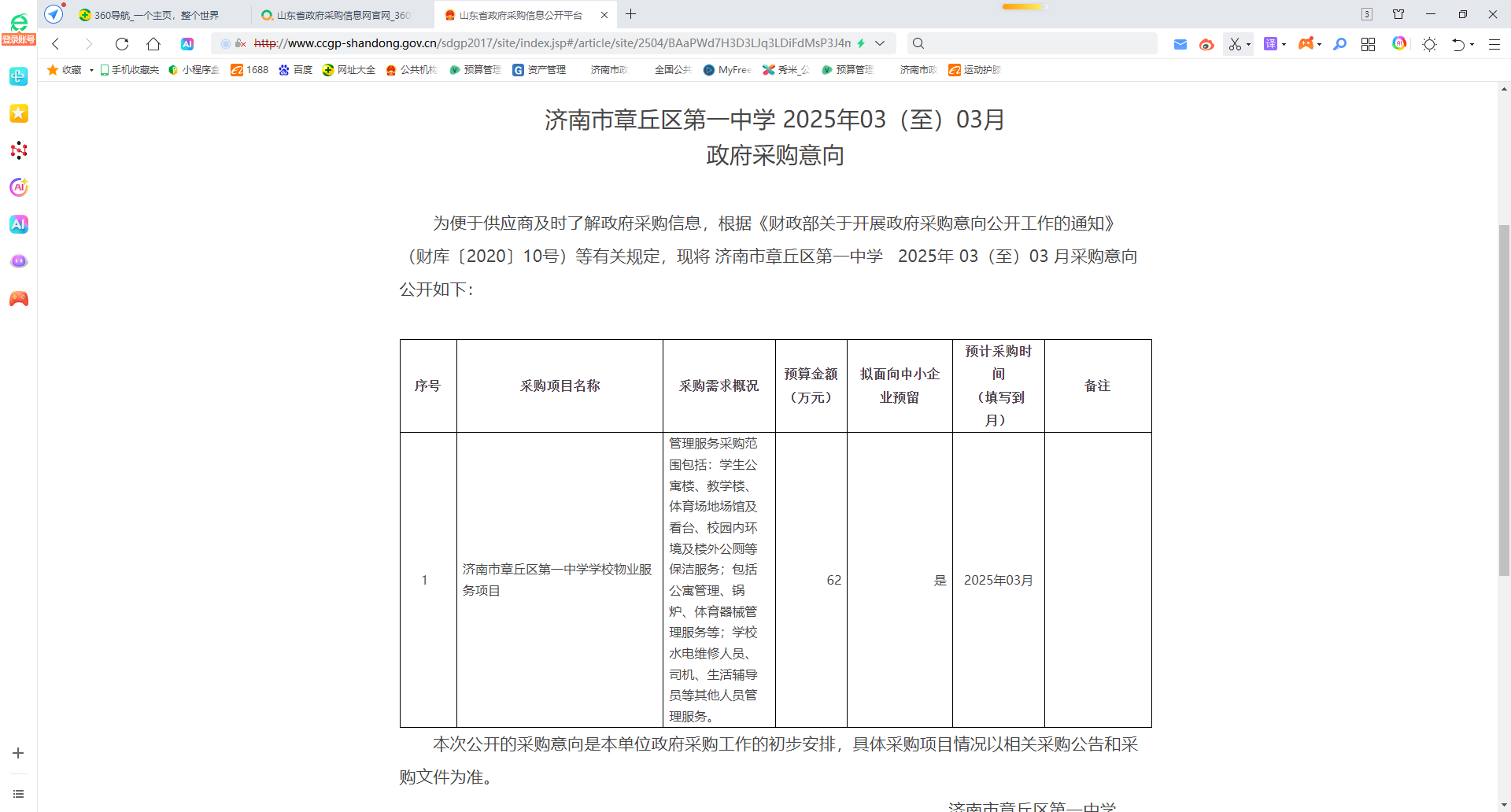
Task: Open the 小程序 bookmark
Action: click(x=194, y=70)
